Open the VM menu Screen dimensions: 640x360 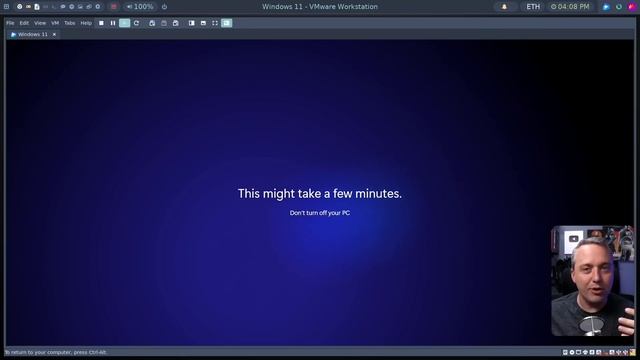[x=55, y=23]
